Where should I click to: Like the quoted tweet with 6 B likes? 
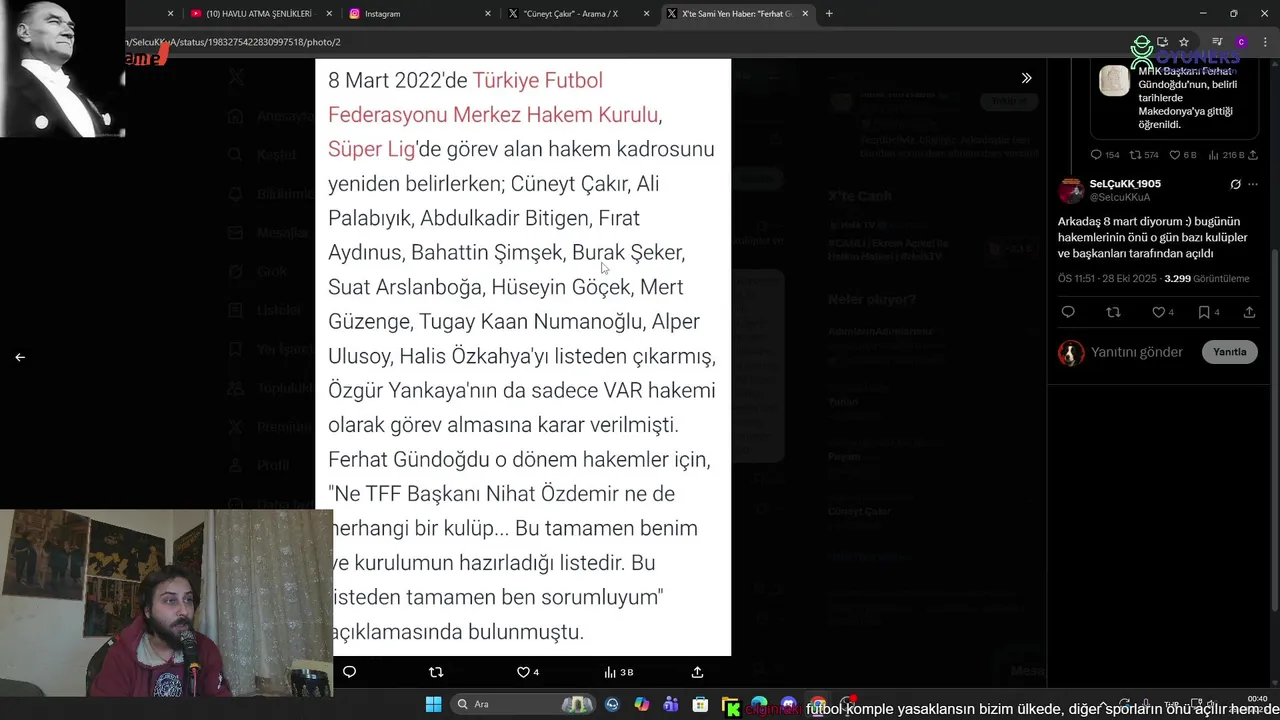coord(1183,155)
